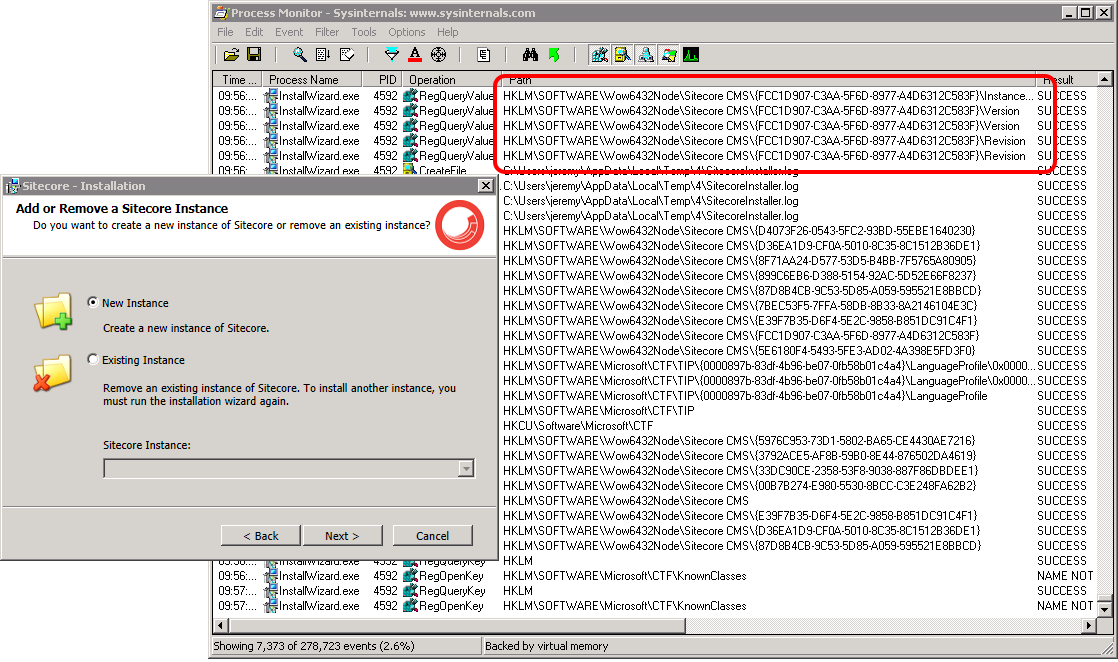
Task: Open the File menu in Process Monitor
Action: (x=225, y=32)
